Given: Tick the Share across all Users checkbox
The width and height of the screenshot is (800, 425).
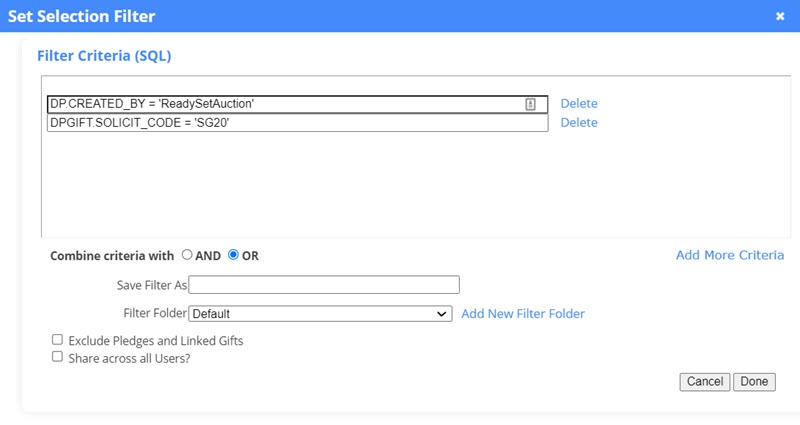Looking at the screenshot, I should pos(57,357).
